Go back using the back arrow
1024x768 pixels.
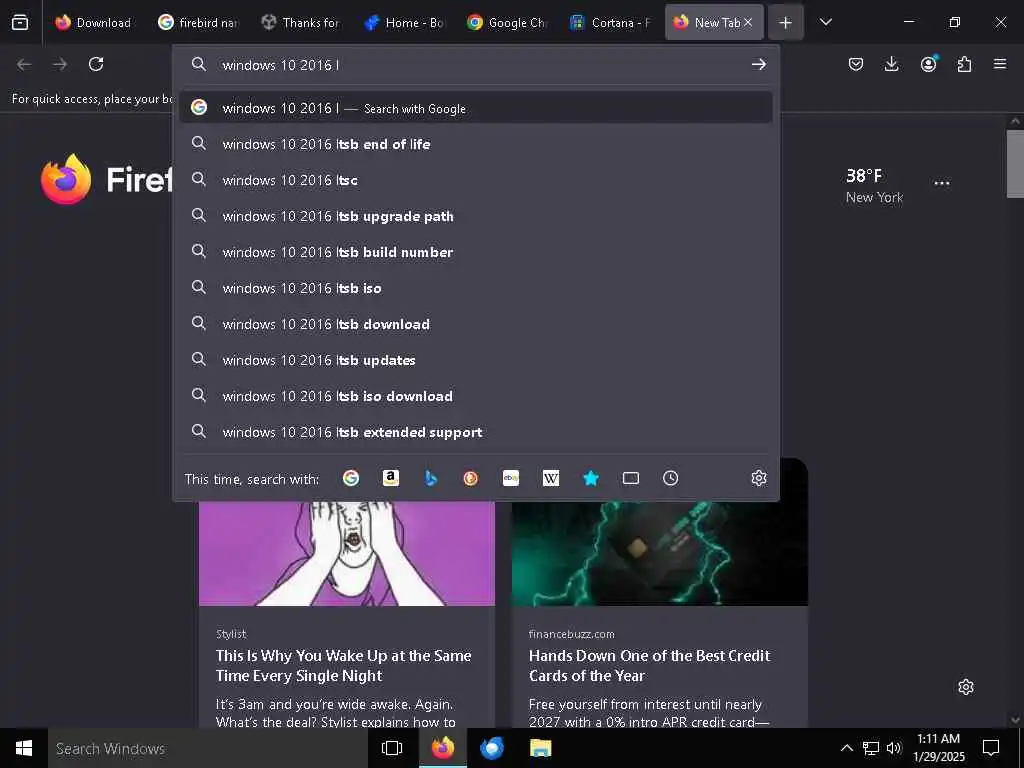click(24, 64)
